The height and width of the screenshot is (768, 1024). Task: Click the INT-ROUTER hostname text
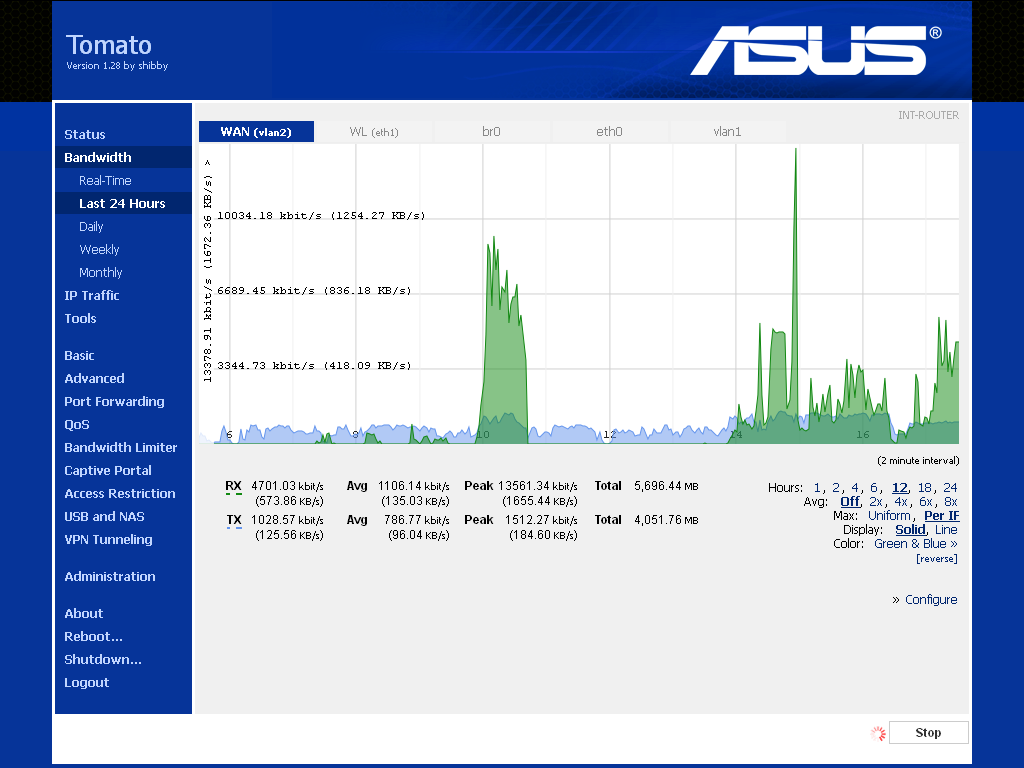928,116
